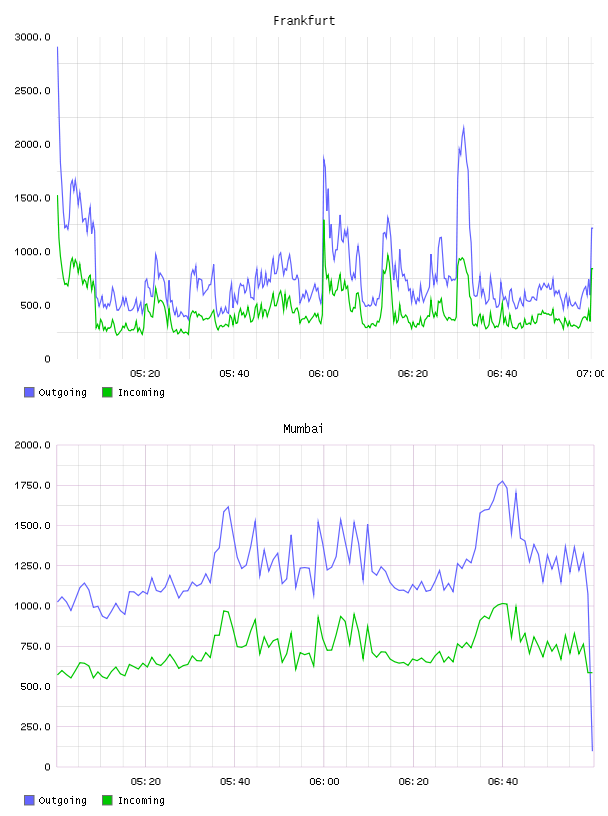Screen dimensions: 608x816
Task: Click the 1000.0 y-axis label in Frankfurt
Action: tap(33, 252)
